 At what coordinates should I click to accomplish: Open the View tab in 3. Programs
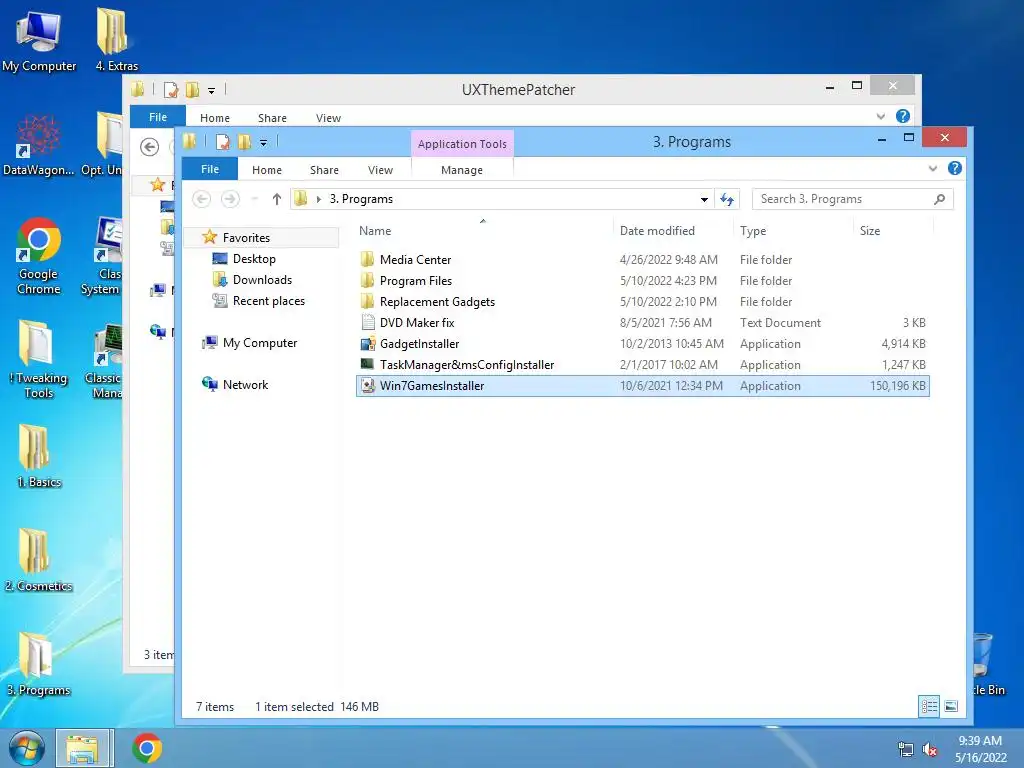pyautogui.click(x=380, y=170)
